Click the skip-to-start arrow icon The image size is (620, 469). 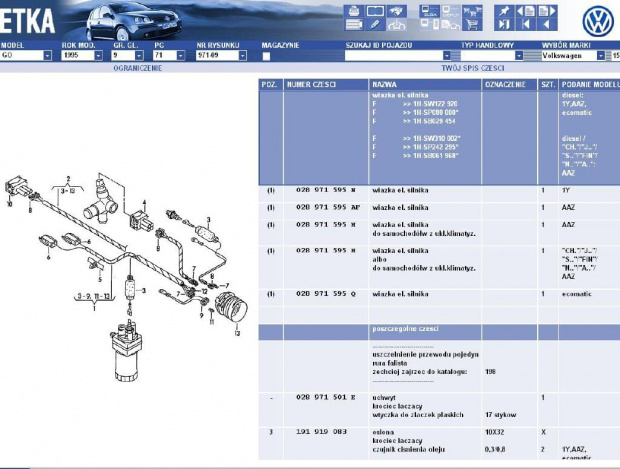click(x=526, y=25)
